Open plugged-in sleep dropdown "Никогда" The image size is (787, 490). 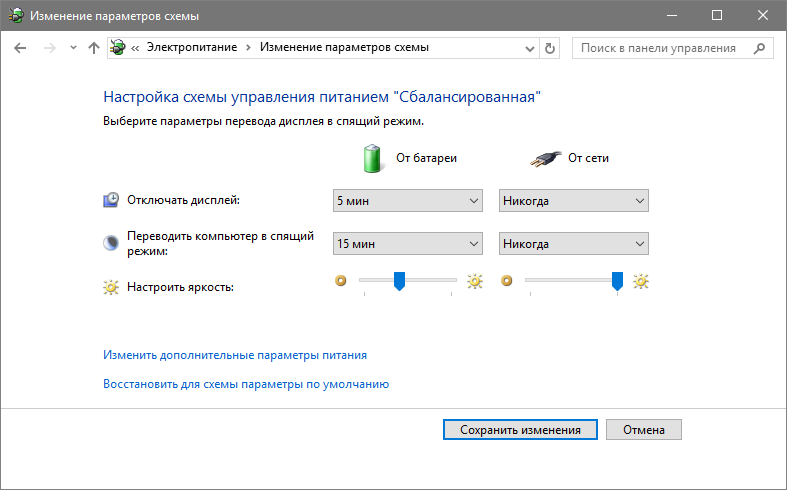point(574,244)
